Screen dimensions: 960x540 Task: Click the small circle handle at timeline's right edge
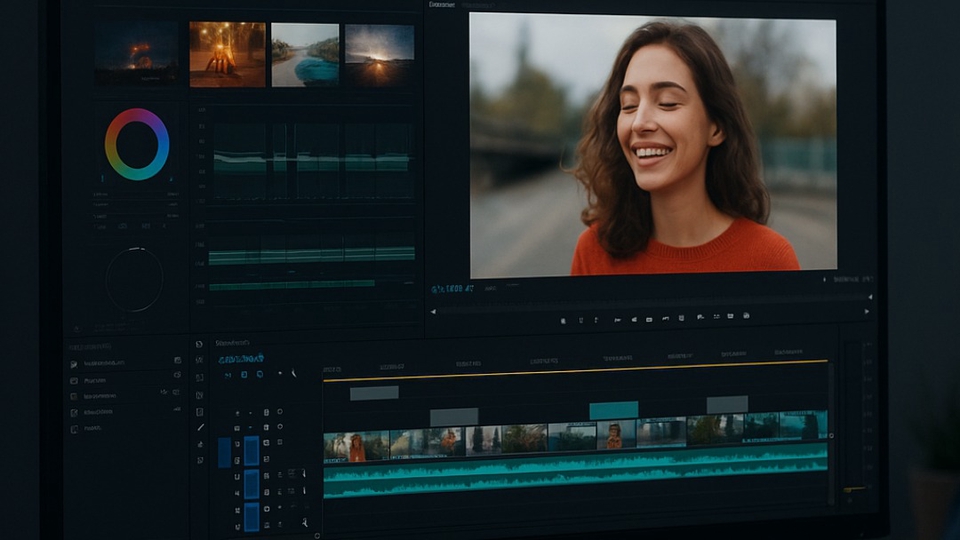831,436
